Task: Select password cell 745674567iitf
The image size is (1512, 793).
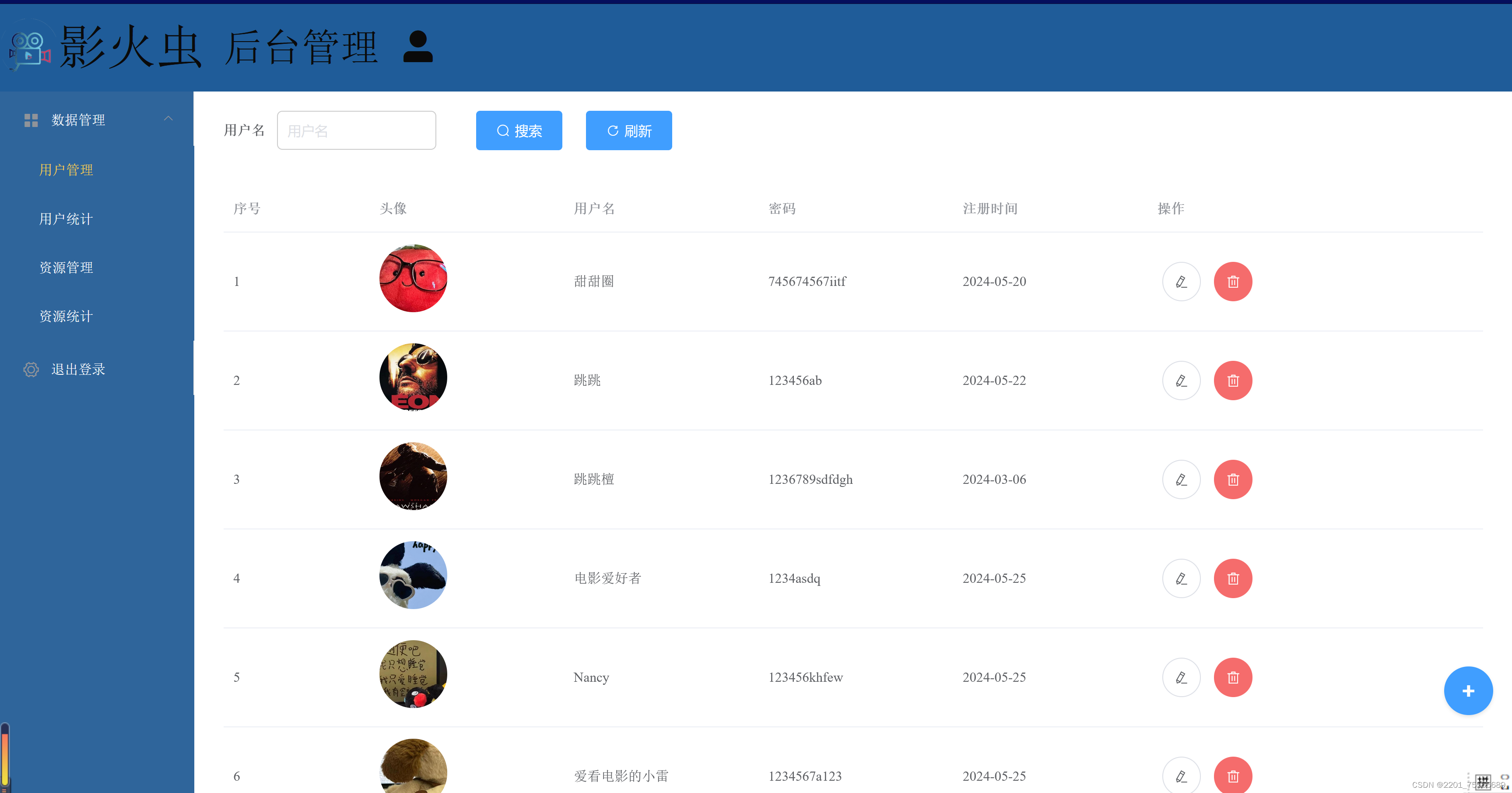Action: tap(807, 282)
